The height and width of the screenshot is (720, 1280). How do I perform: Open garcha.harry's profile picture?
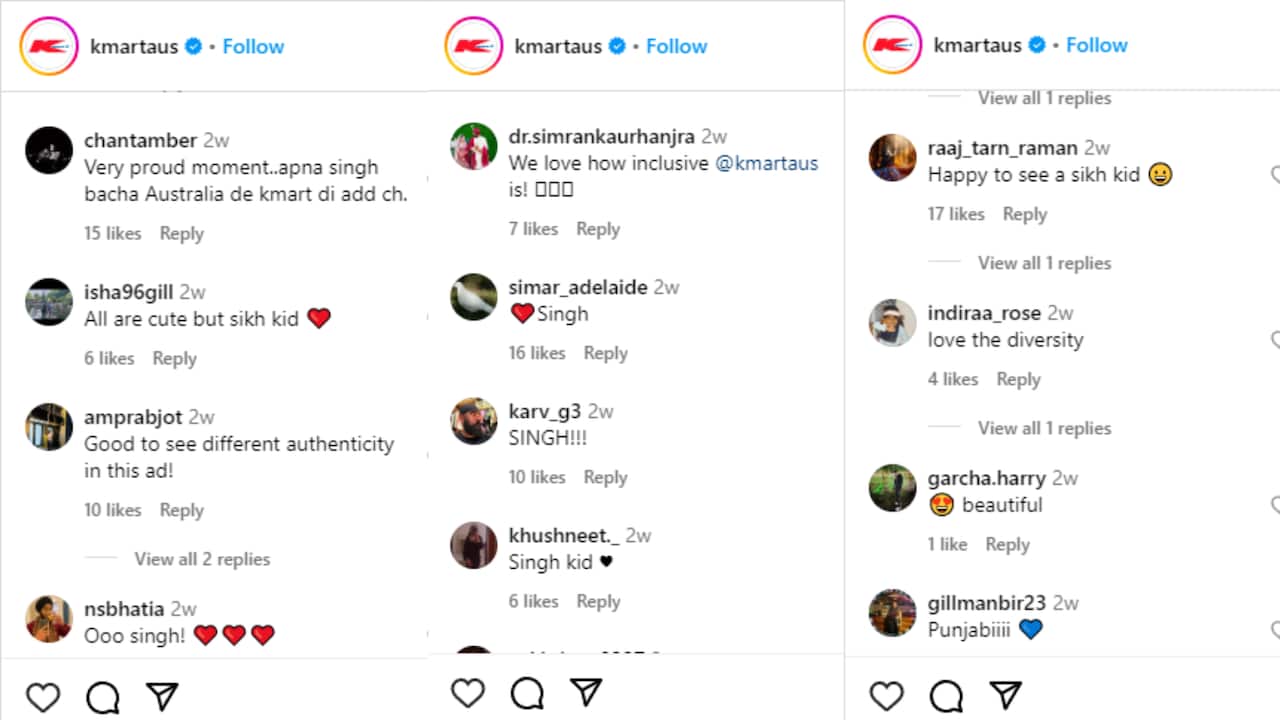point(892,489)
